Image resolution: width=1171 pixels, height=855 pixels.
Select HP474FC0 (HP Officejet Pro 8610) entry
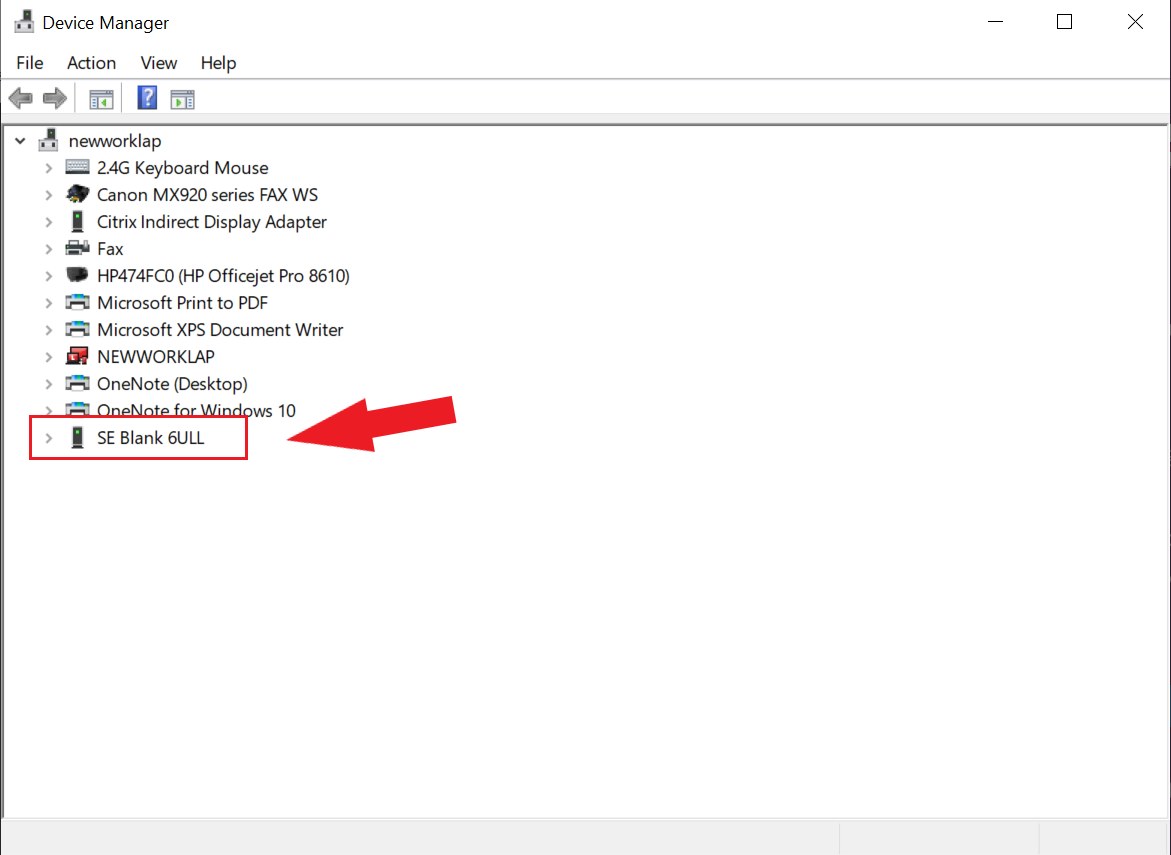point(223,276)
